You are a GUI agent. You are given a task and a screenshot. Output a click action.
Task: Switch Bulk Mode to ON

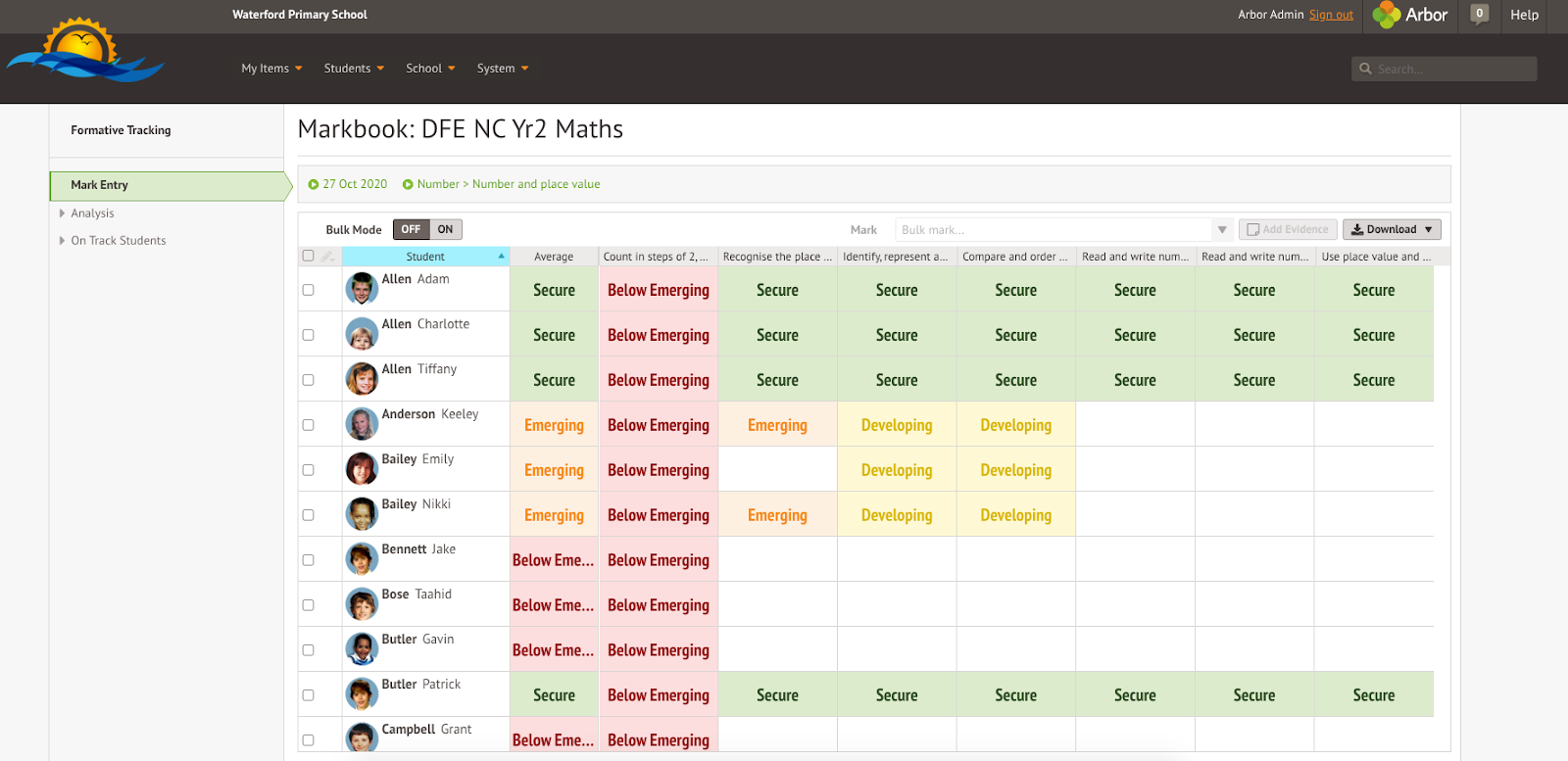(x=445, y=229)
